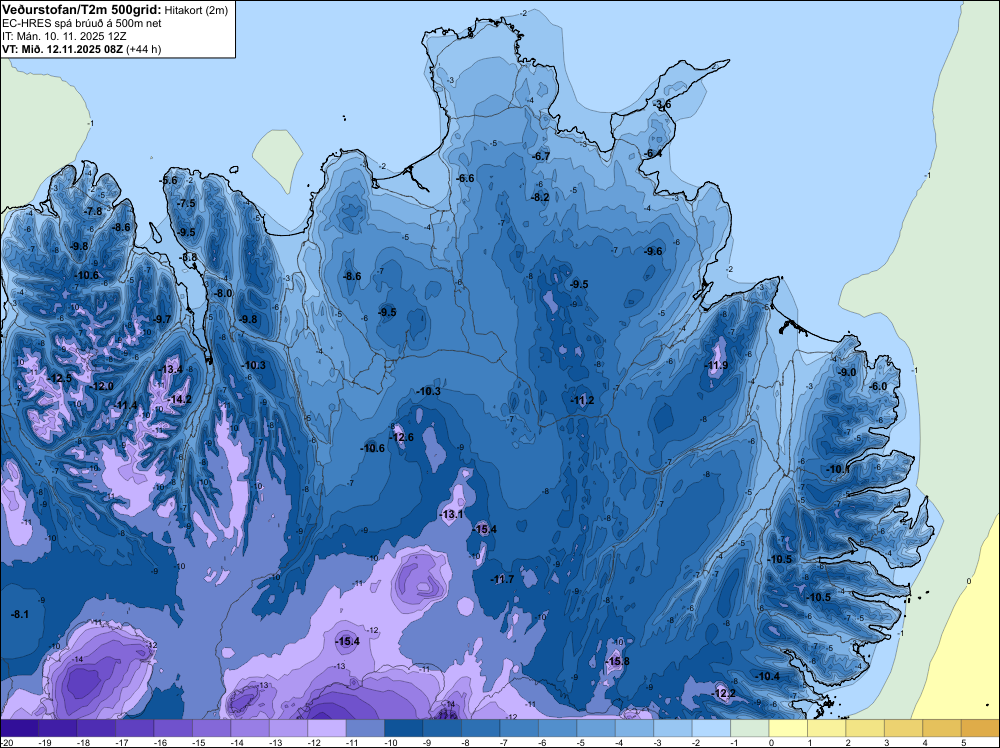Click the 5 label in the colour legend
Viewport: 1000px width, 748px height.
[x=964, y=742]
